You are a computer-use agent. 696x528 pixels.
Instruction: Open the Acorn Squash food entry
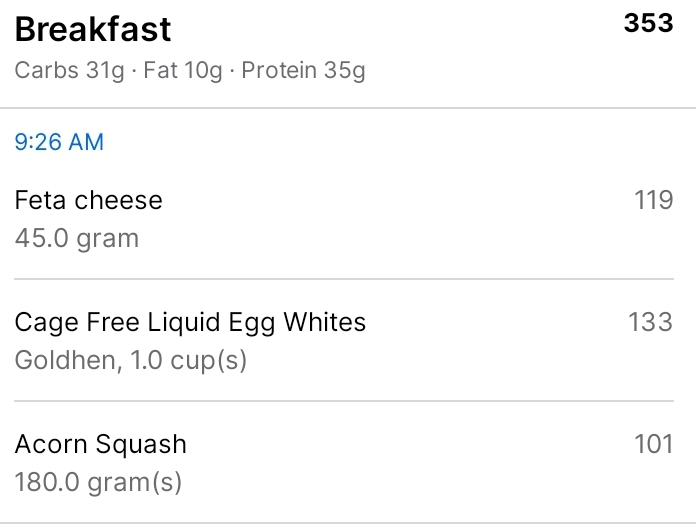(100, 444)
